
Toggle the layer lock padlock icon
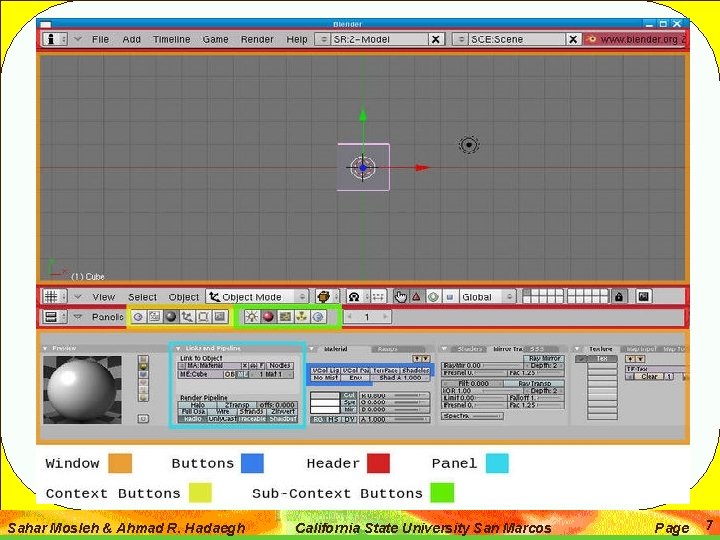619,297
